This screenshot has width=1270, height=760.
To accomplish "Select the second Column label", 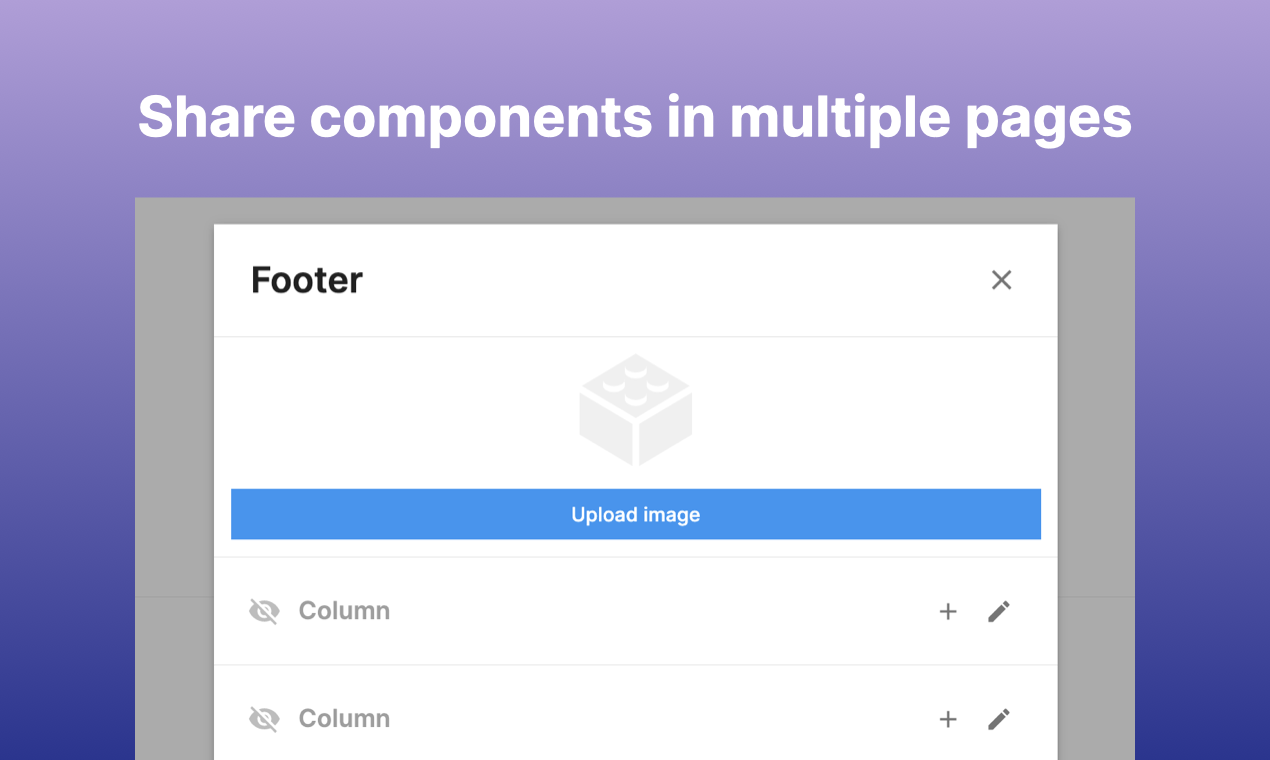I will pos(344,719).
